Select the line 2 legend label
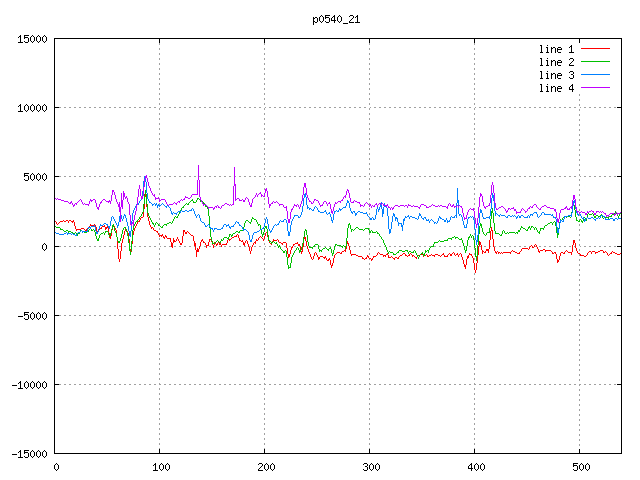The image size is (640, 480). coord(557,62)
